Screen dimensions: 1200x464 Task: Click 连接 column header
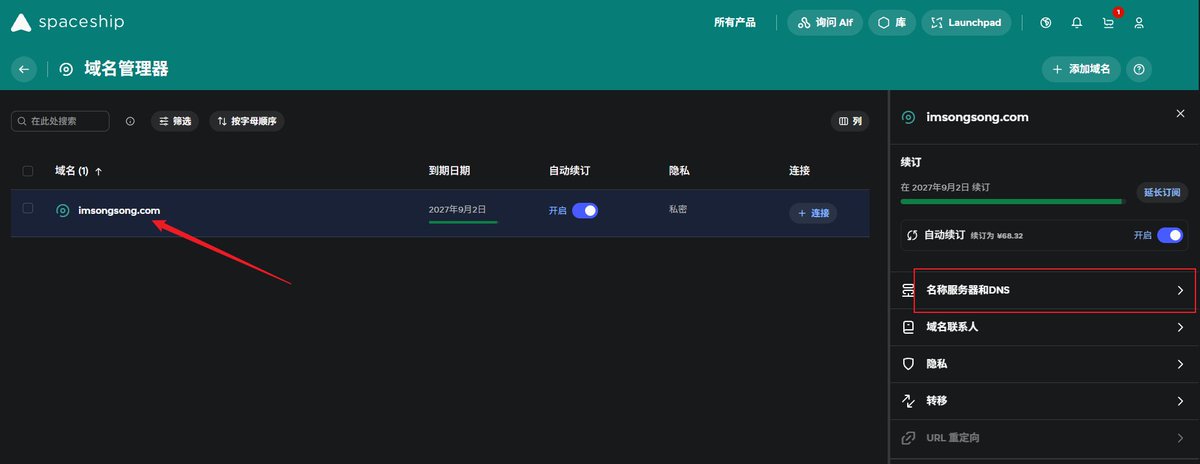point(799,171)
